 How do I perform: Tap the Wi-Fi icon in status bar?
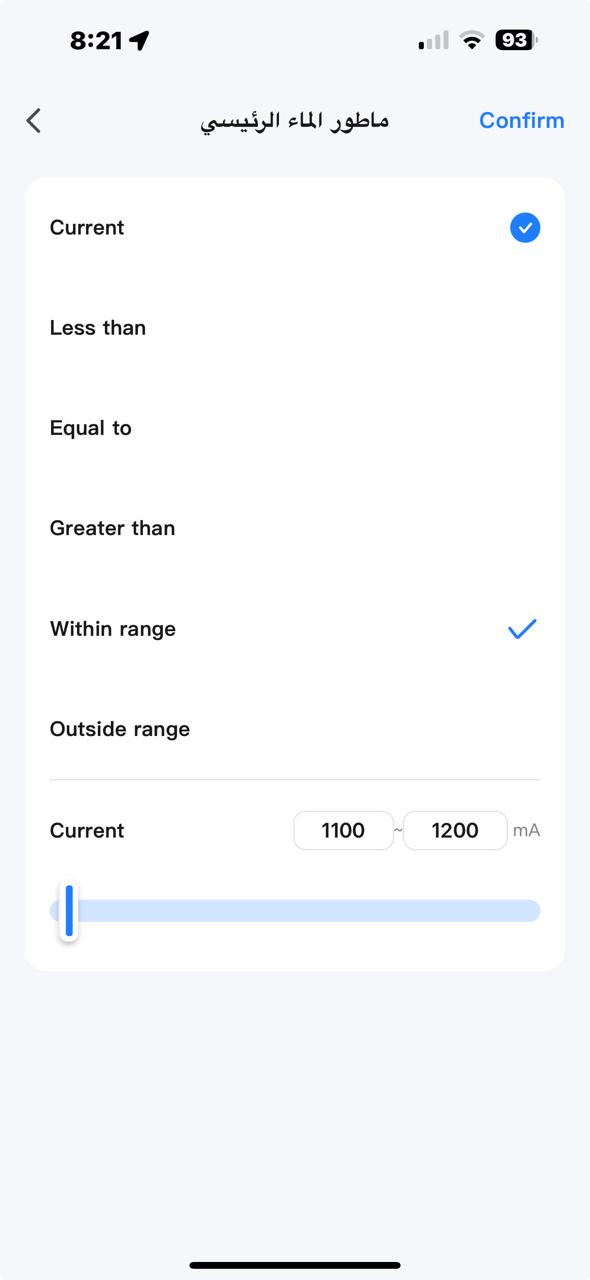tap(472, 40)
